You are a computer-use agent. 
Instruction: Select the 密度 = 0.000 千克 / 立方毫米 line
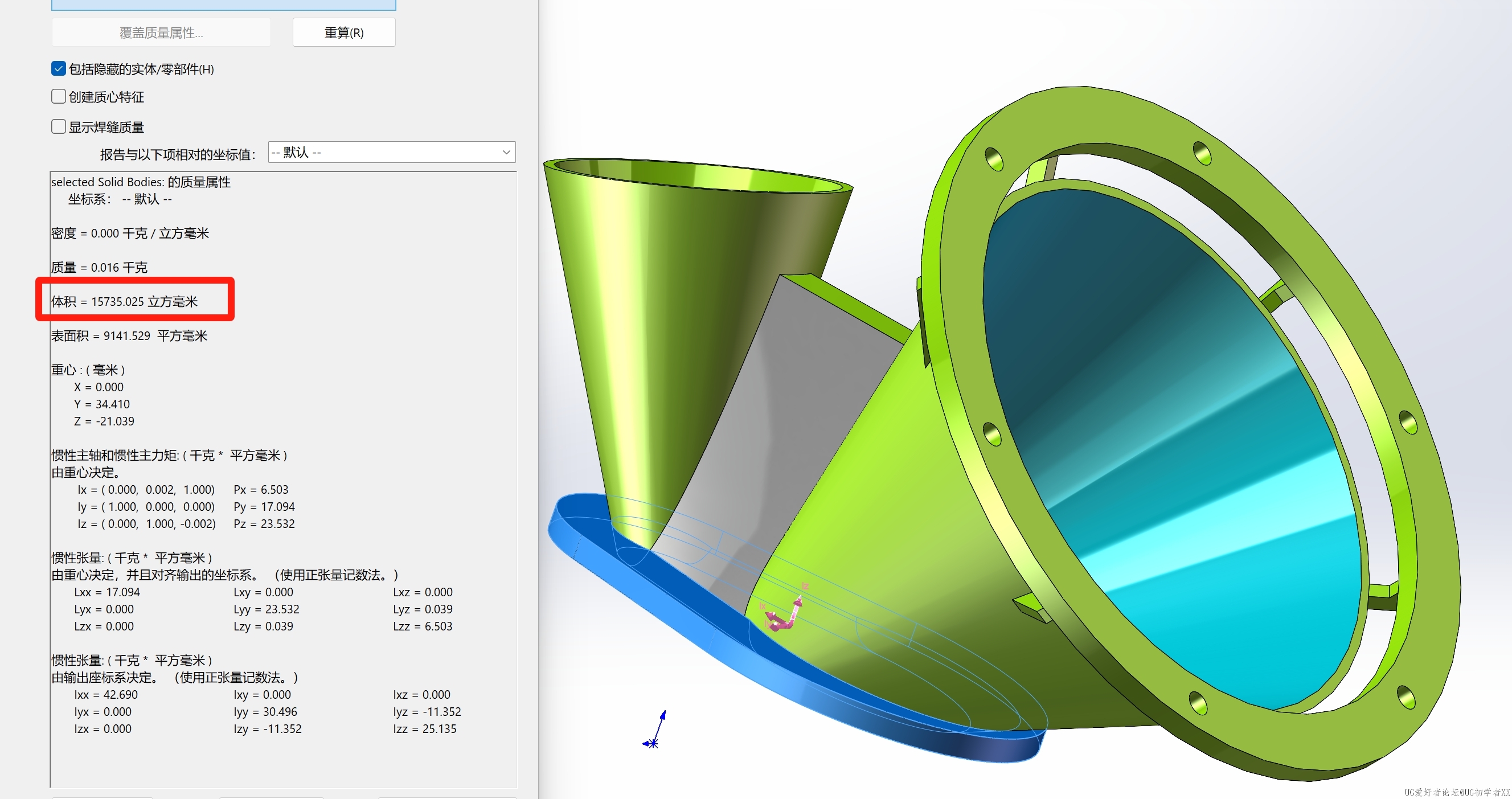point(130,233)
